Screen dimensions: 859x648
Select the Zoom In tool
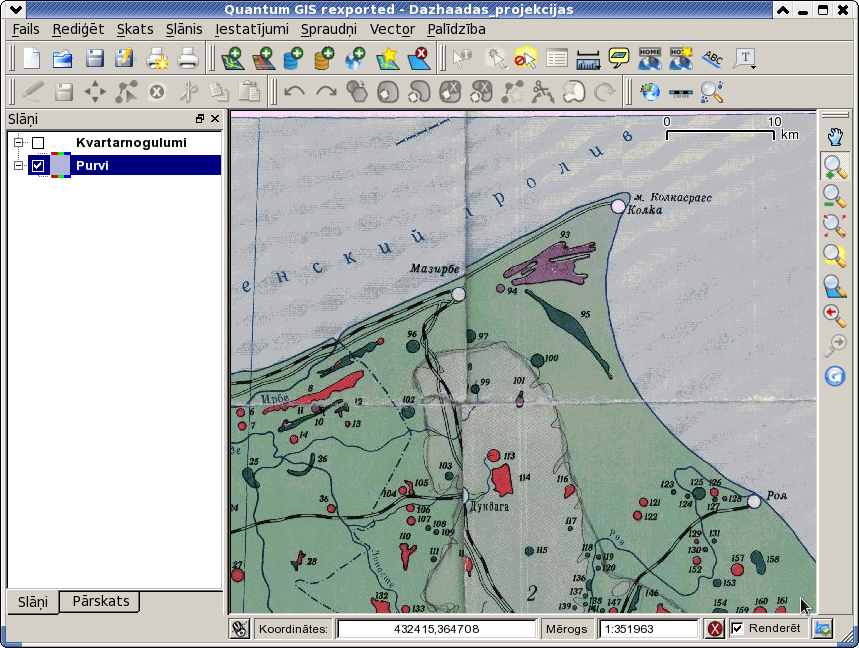[x=835, y=167]
